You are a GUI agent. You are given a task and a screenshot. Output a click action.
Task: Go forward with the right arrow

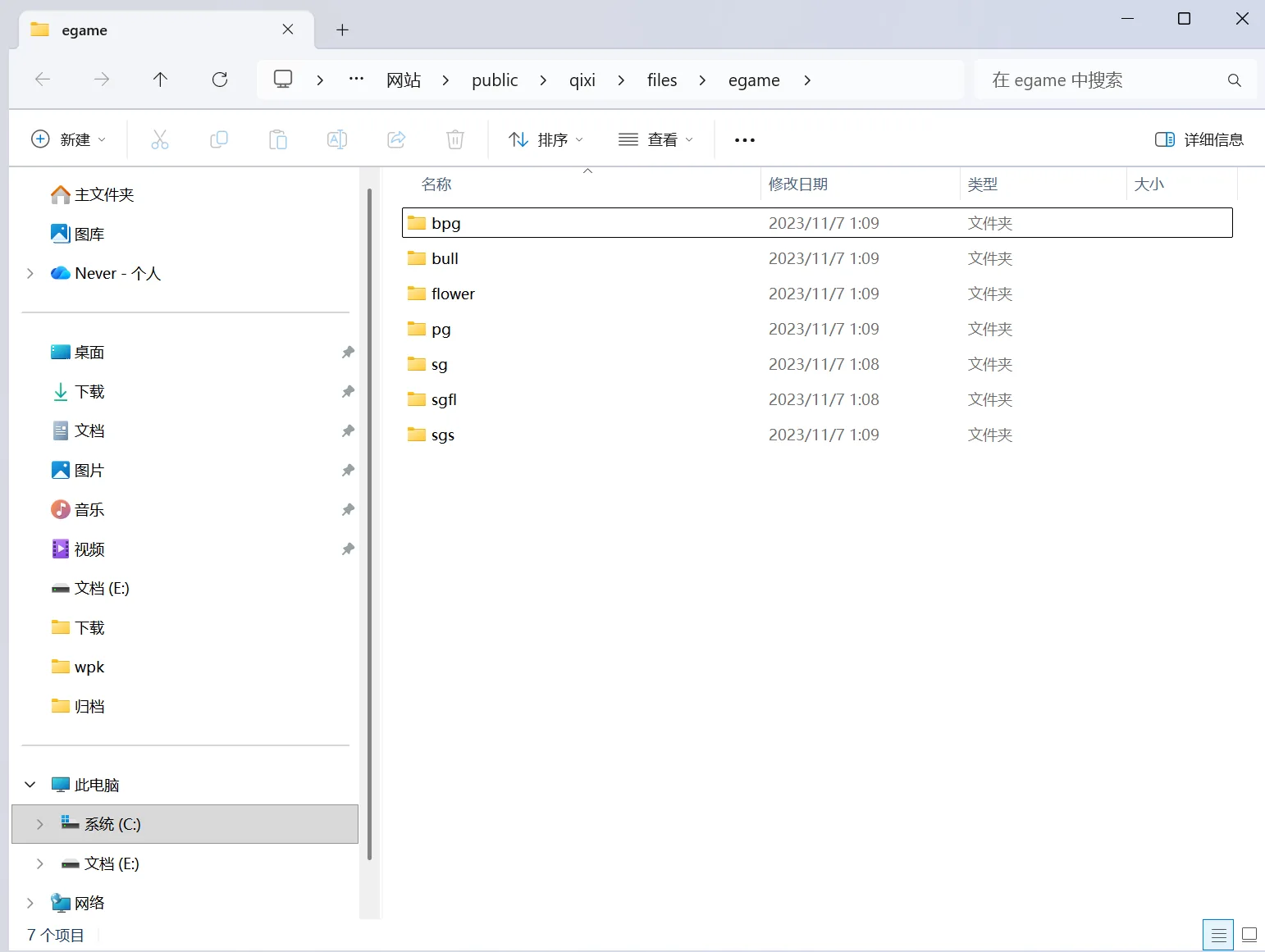(102, 80)
